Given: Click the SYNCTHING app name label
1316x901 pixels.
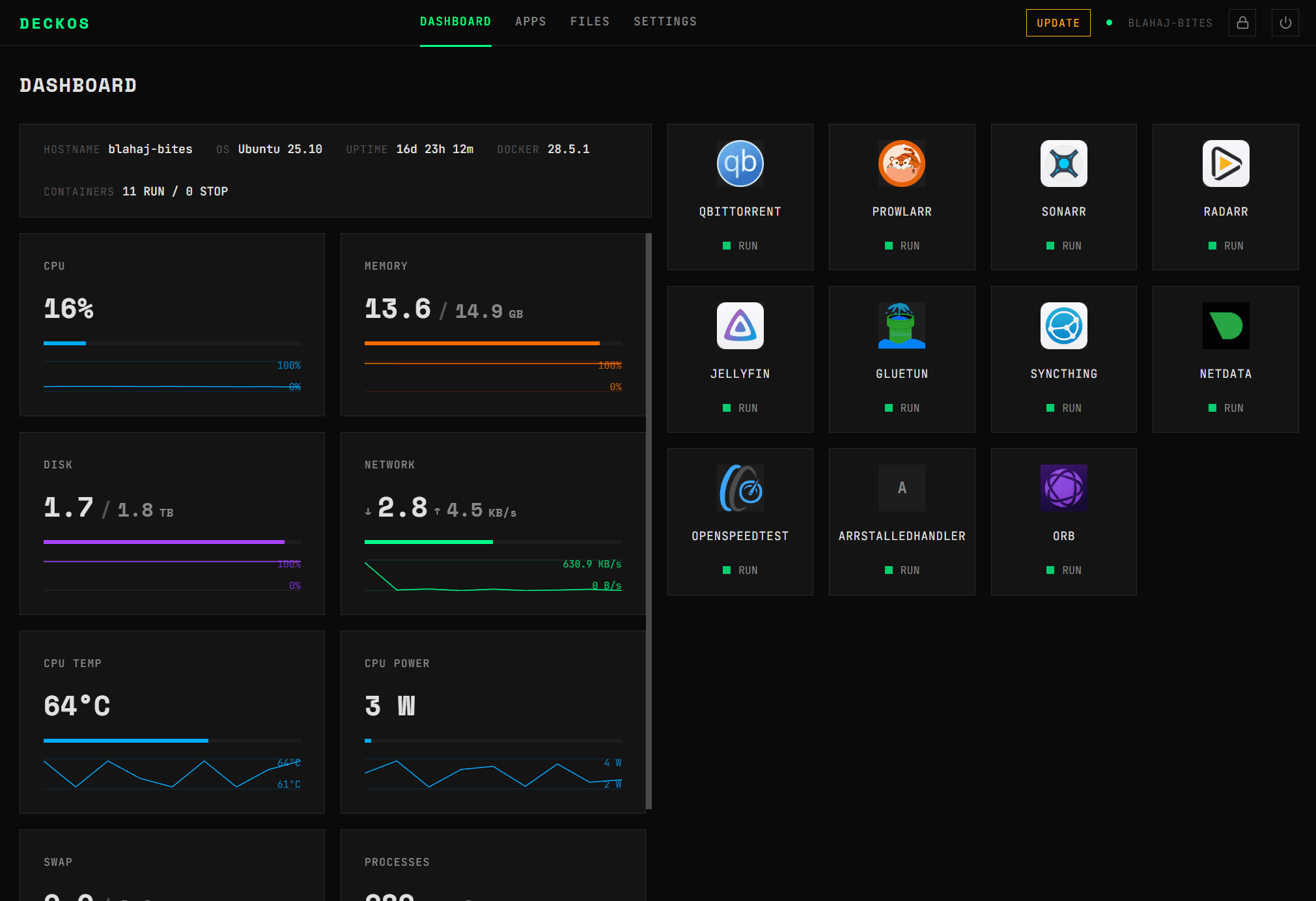Looking at the screenshot, I should [1064, 374].
